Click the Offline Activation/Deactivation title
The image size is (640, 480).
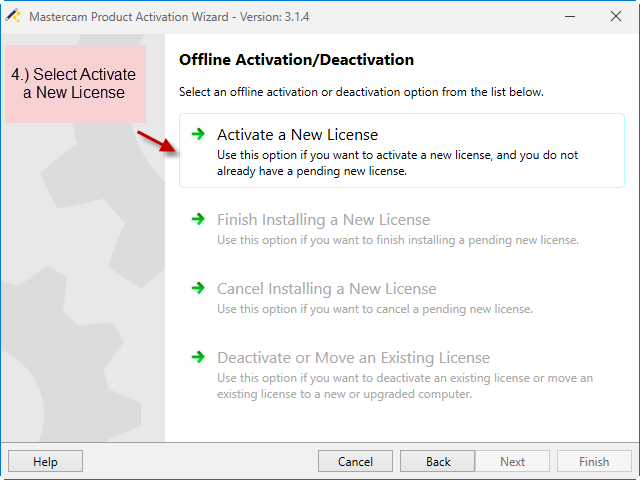pyautogui.click(x=296, y=60)
